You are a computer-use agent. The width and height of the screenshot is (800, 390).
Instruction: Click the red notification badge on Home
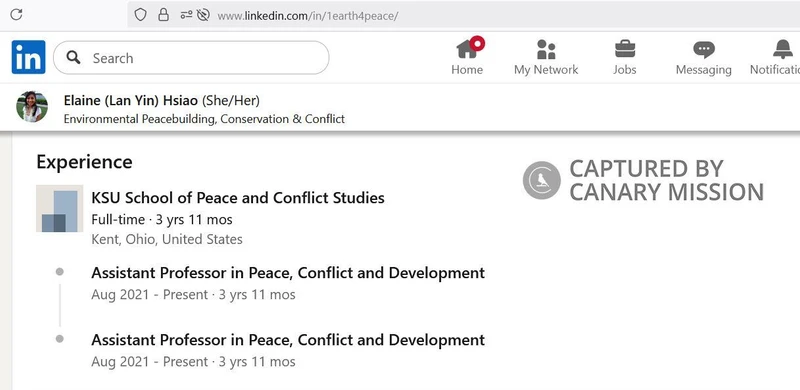[x=478, y=43]
